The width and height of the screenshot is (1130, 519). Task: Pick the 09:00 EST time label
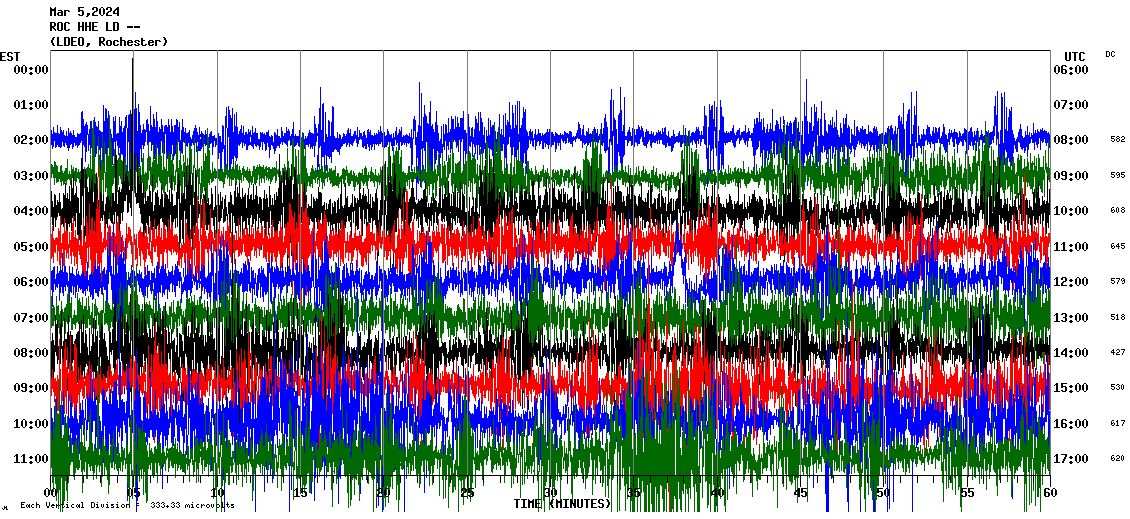[31, 388]
